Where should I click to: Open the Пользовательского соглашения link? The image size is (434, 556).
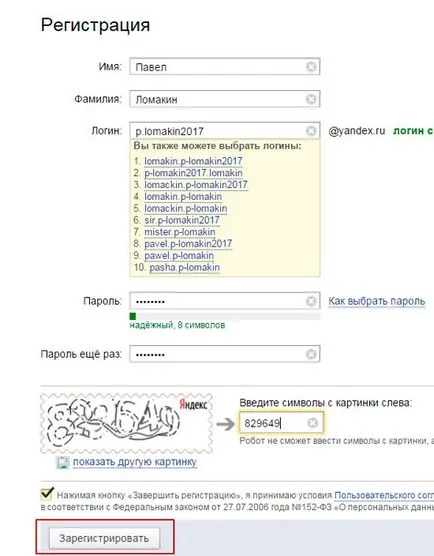(384, 495)
